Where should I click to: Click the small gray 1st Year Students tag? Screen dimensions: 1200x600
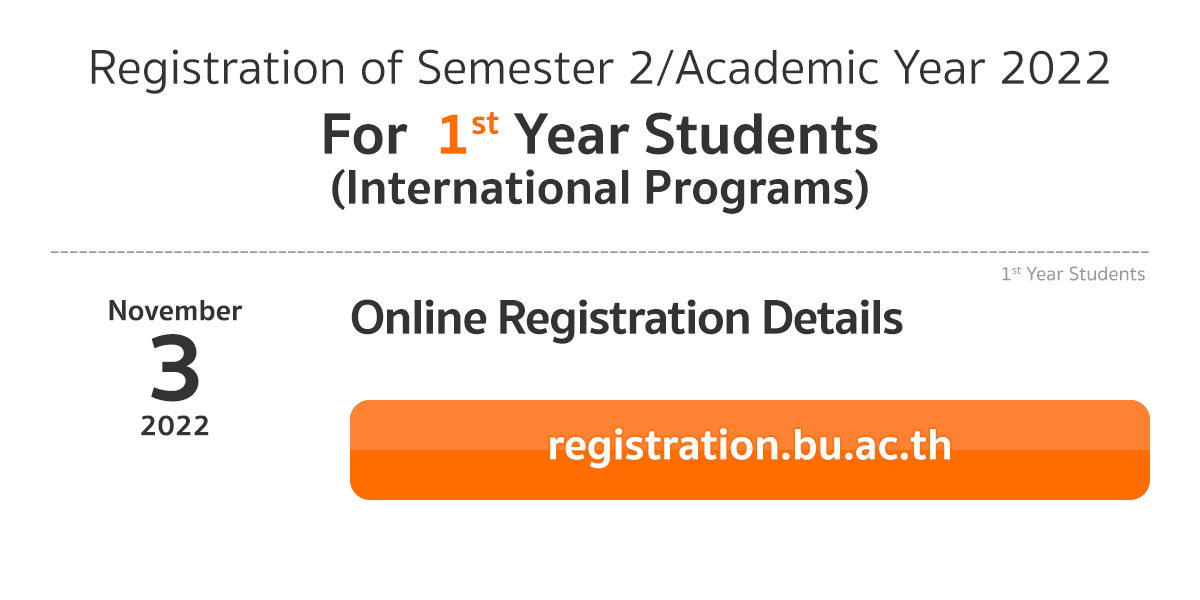pos(1073,274)
